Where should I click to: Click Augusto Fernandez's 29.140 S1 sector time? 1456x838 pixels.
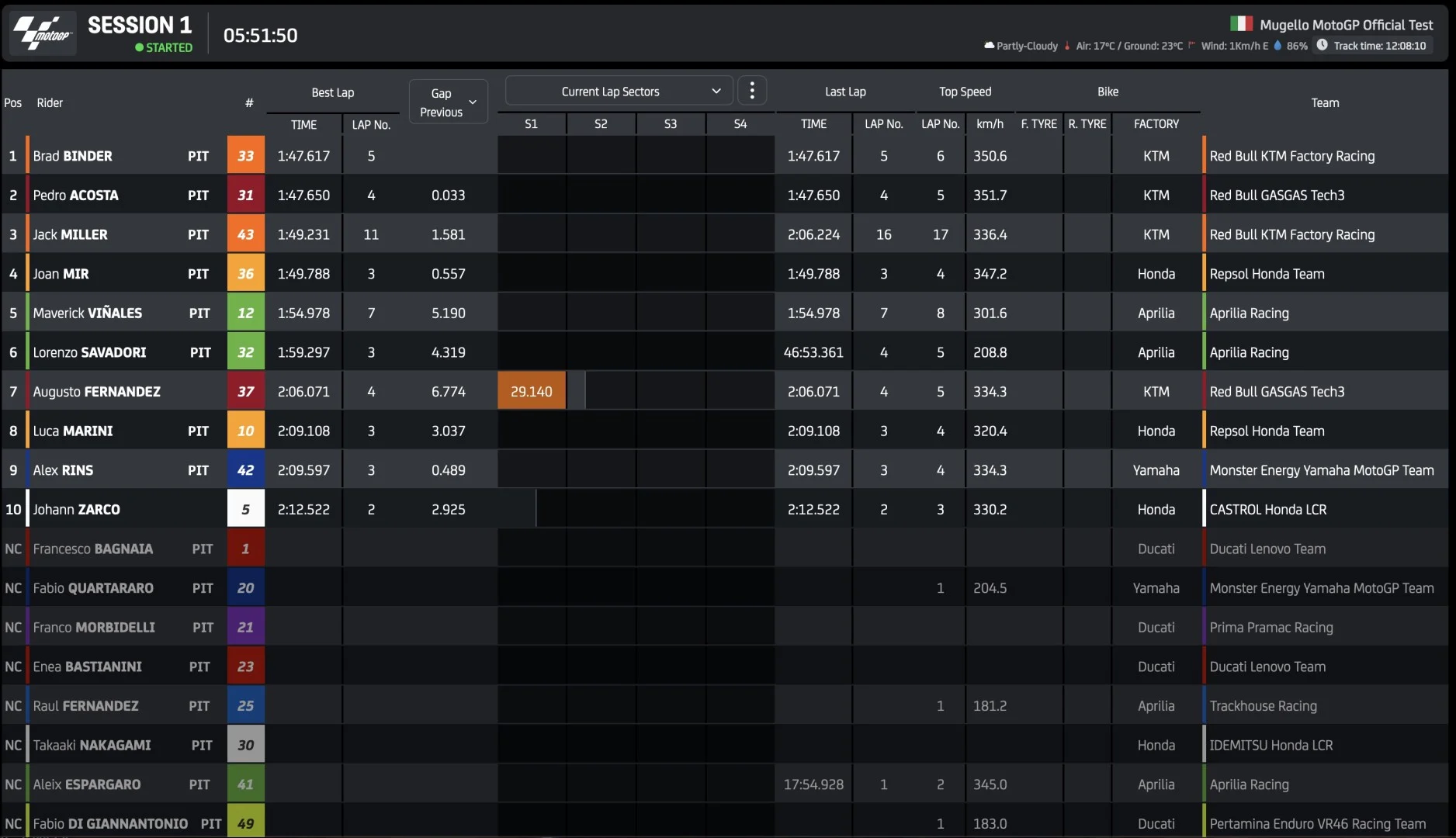[x=532, y=392]
